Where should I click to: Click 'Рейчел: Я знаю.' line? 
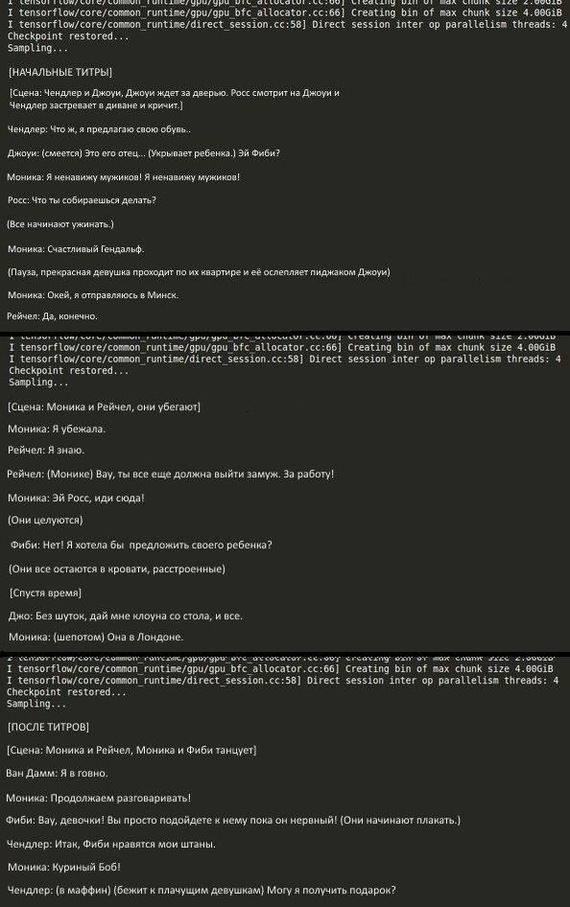click(x=46, y=450)
